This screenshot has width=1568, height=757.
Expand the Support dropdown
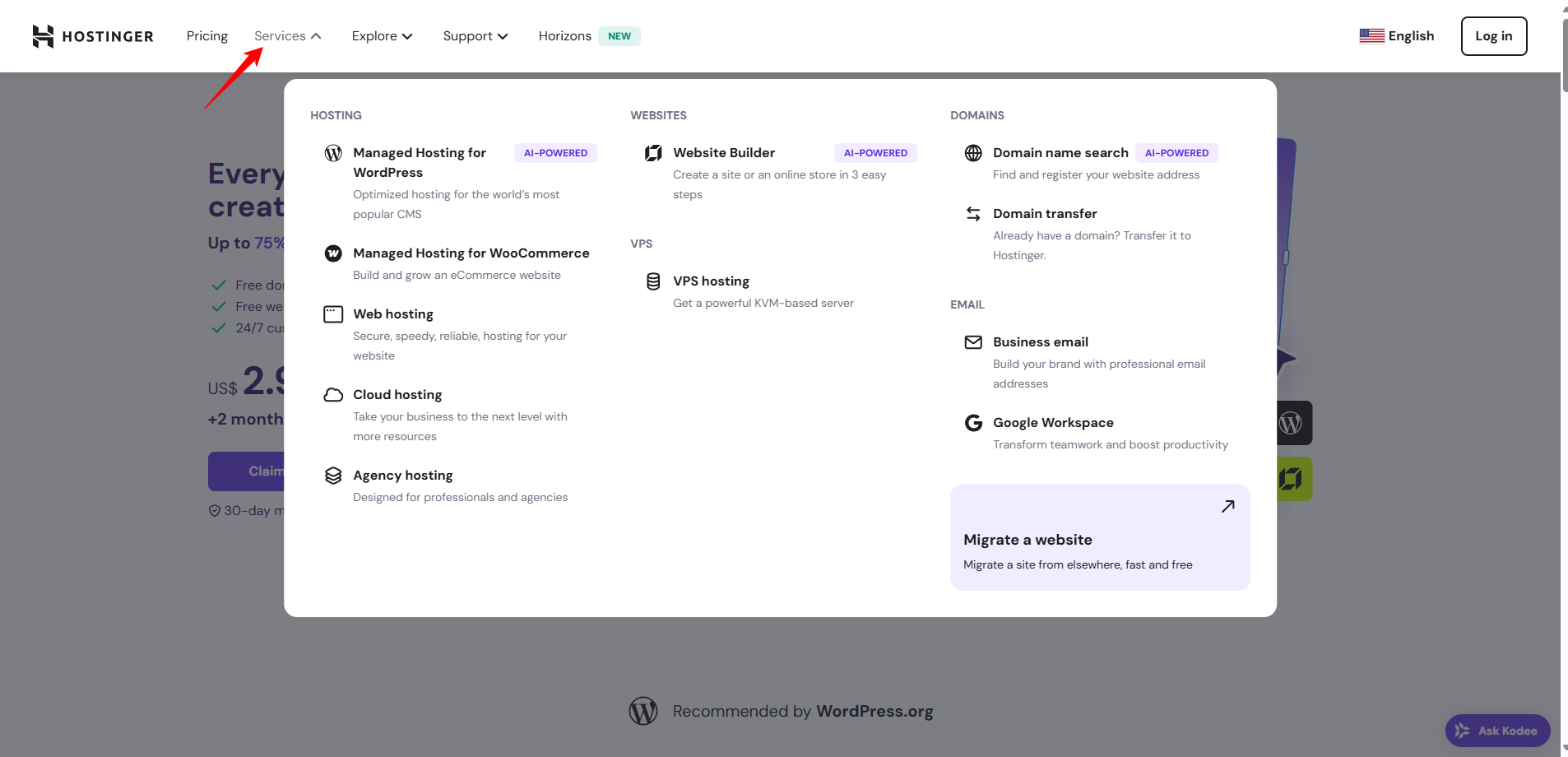pos(476,36)
